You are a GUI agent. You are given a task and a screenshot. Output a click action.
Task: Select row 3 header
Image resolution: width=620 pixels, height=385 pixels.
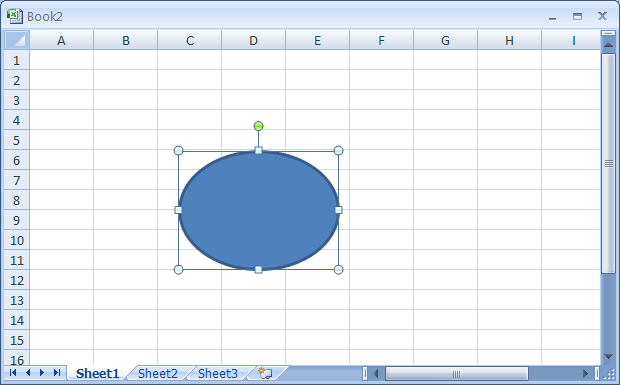point(17,100)
